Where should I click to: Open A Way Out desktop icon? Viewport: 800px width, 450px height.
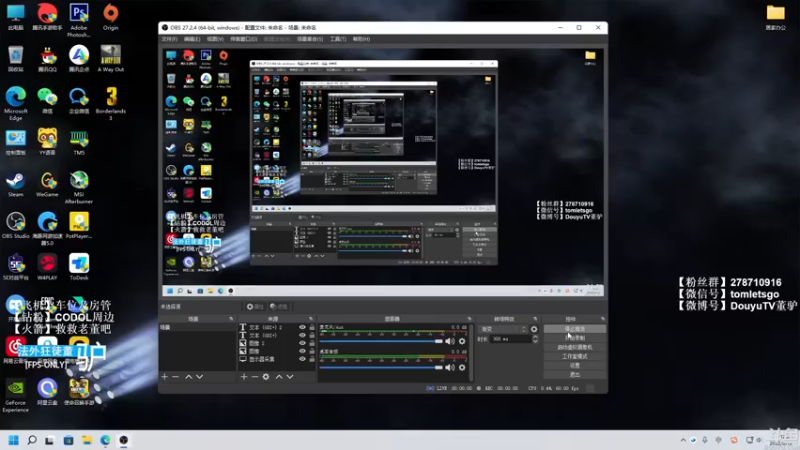click(x=110, y=59)
